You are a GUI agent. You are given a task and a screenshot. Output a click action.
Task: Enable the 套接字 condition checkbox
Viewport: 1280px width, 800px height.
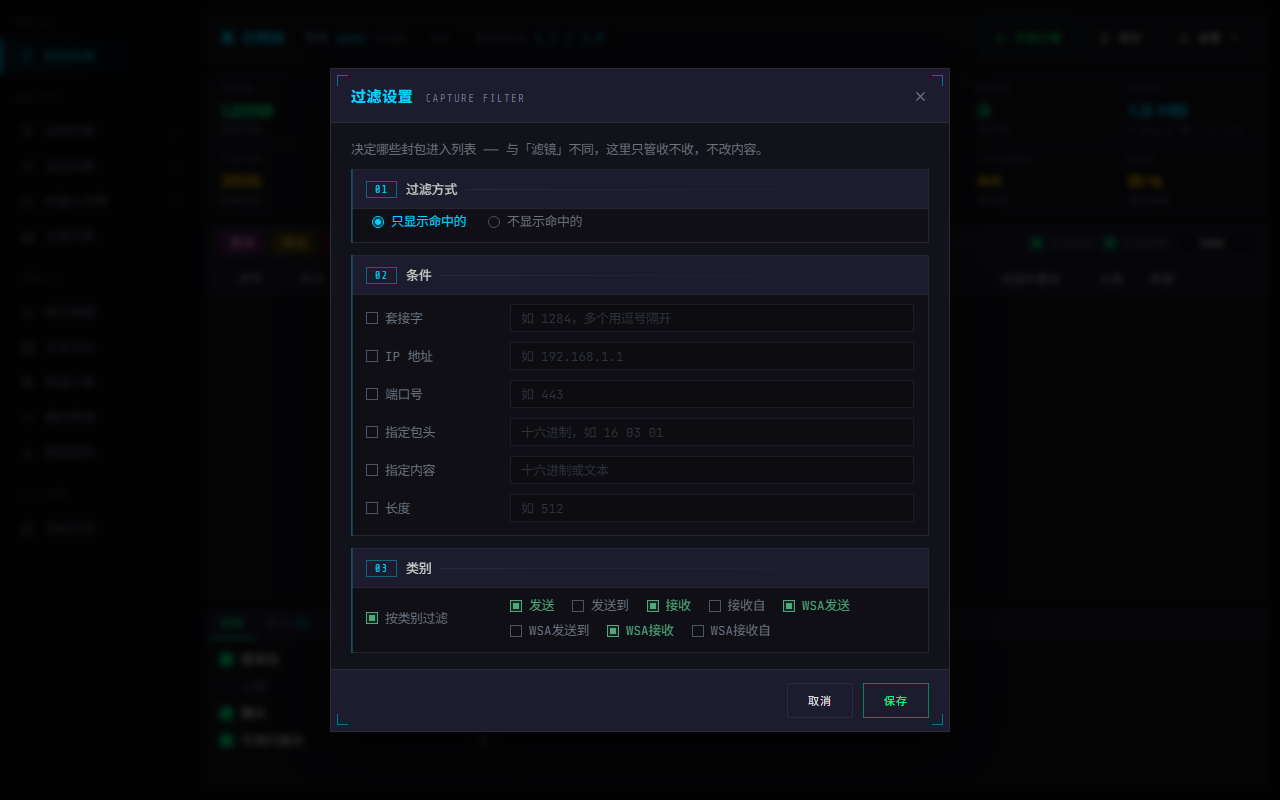point(372,318)
